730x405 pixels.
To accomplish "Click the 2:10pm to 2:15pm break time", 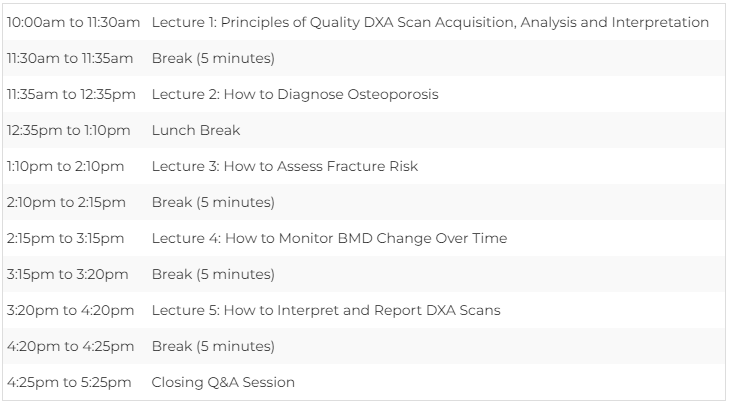I will (66, 202).
